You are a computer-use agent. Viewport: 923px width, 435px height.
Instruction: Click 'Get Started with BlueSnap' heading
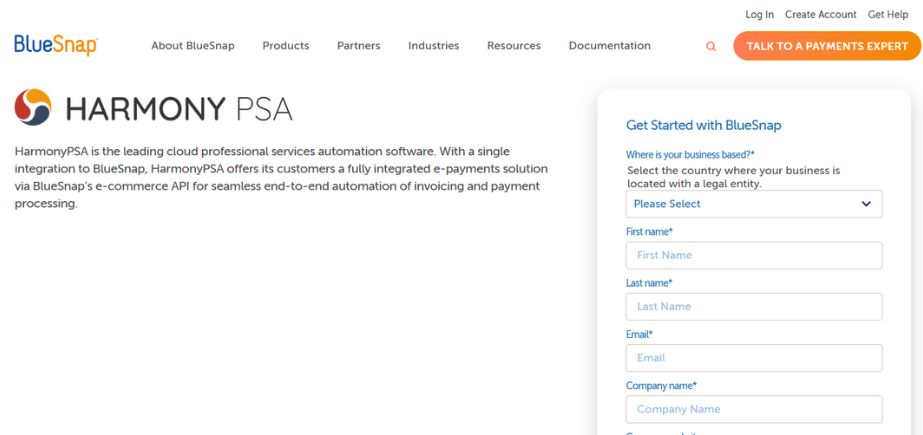[703, 125]
